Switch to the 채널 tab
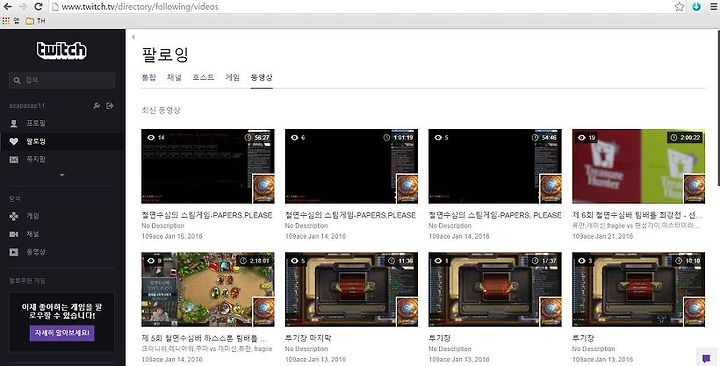The height and width of the screenshot is (366, 720). pos(174,78)
